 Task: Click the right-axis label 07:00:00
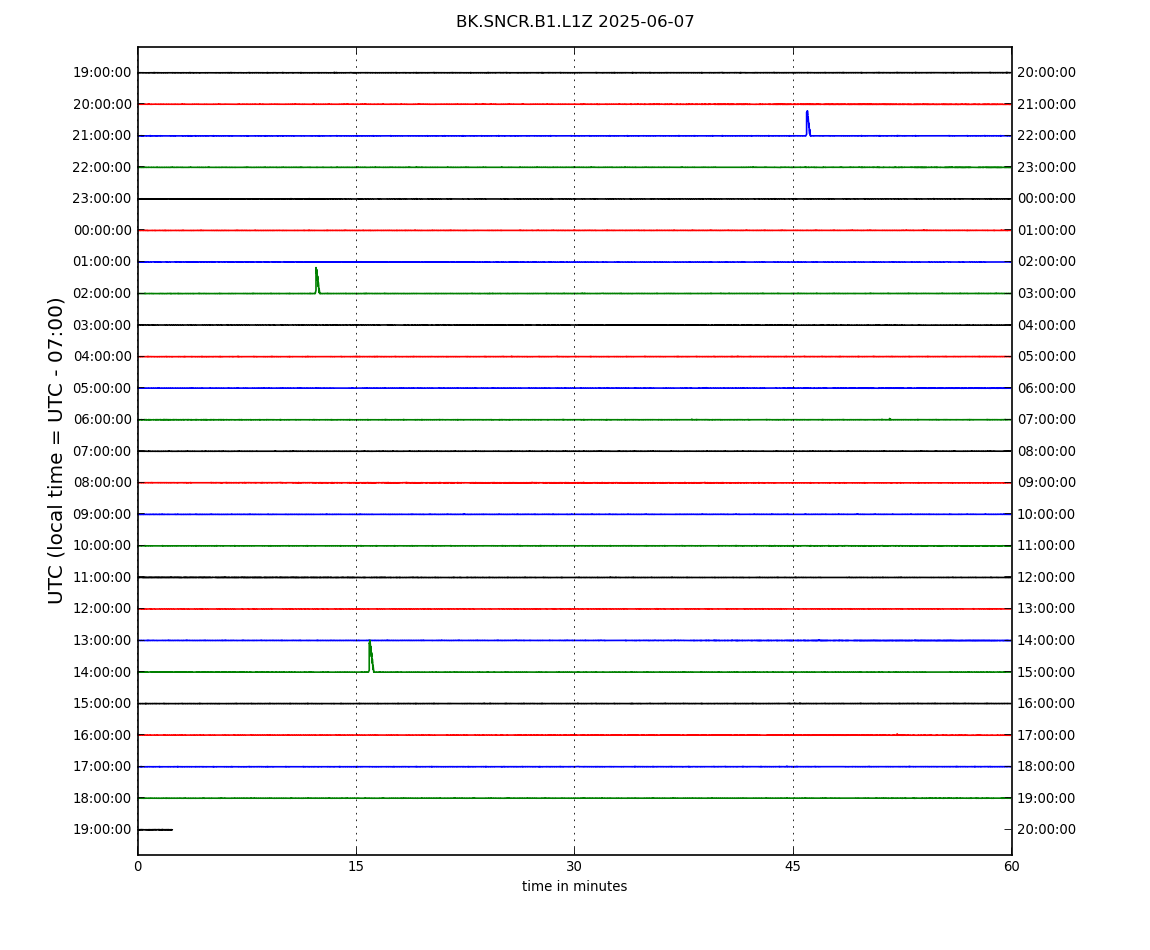pos(1047,420)
